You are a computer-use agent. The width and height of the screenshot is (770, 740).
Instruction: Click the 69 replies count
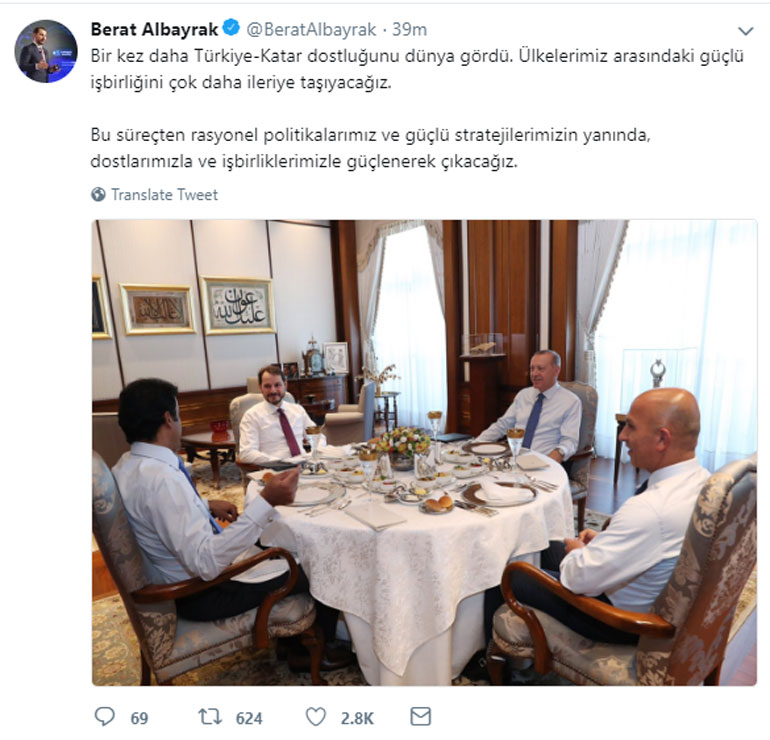coord(139,718)
